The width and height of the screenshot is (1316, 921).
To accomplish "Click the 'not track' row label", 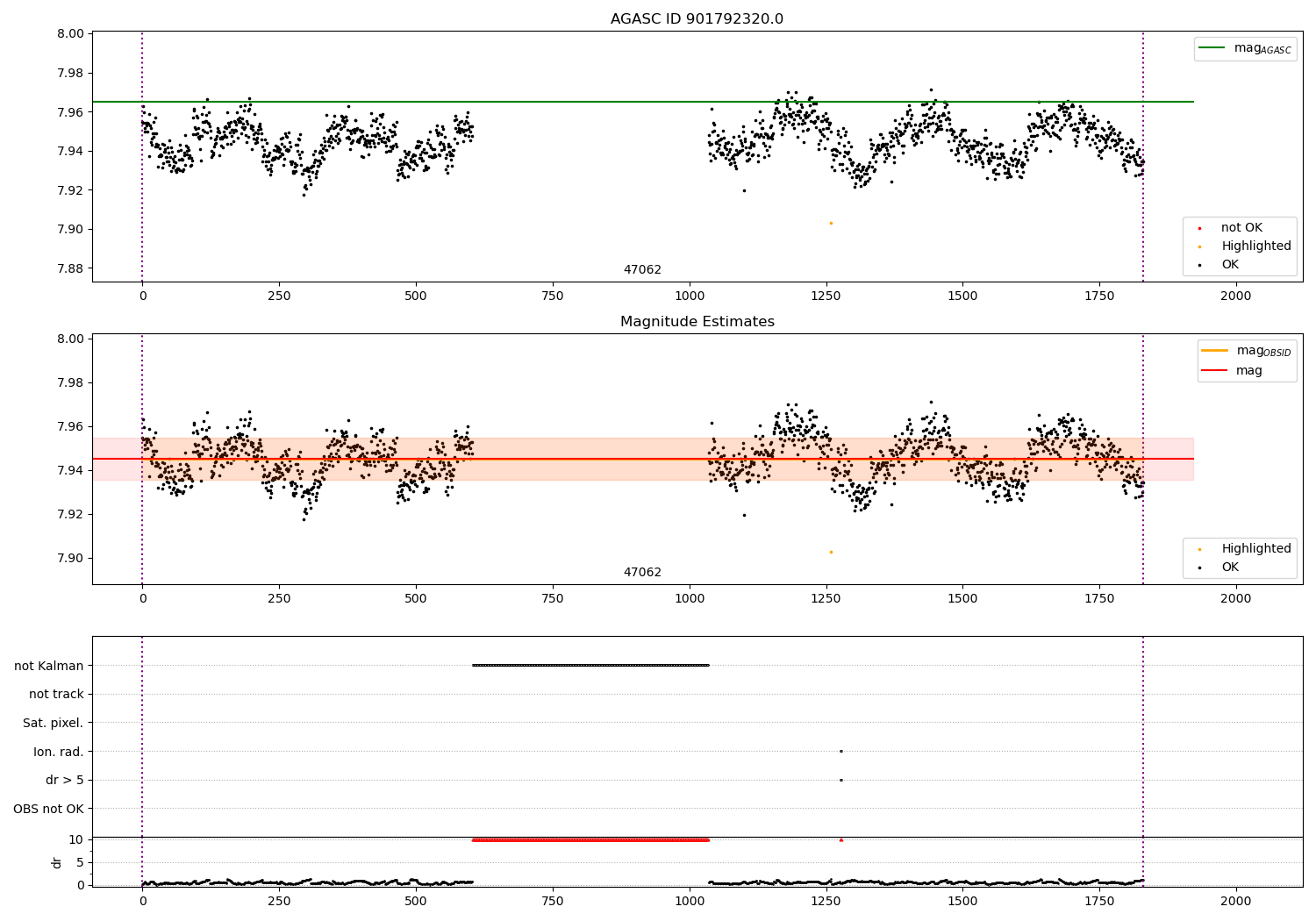I will pos(56,695).
